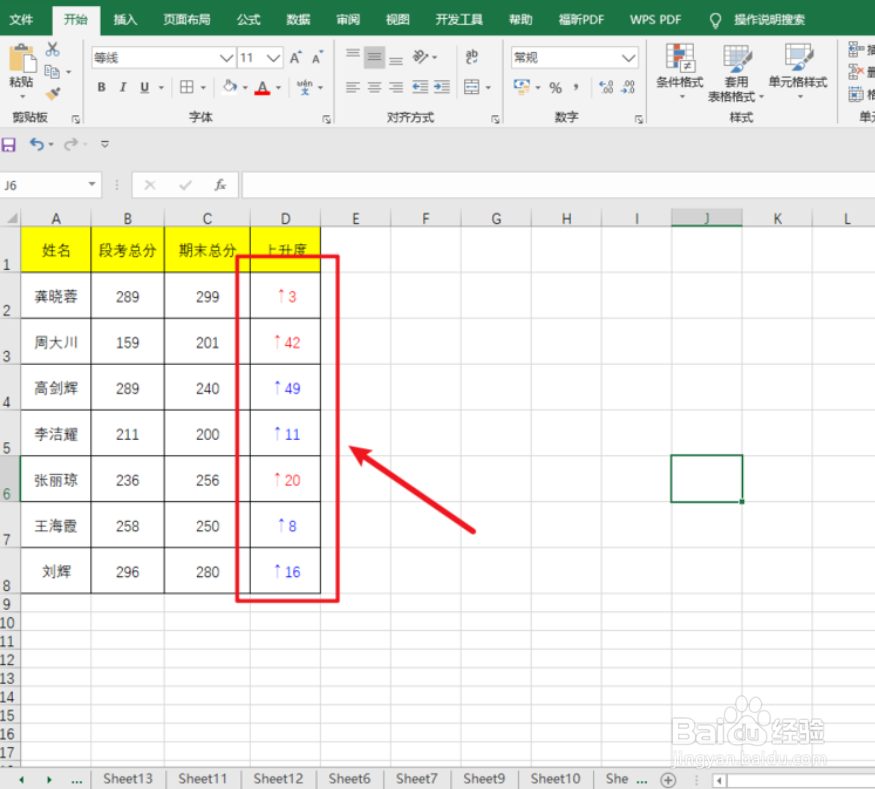
Task: Click the cell borders icon
Action: [186, 87]
